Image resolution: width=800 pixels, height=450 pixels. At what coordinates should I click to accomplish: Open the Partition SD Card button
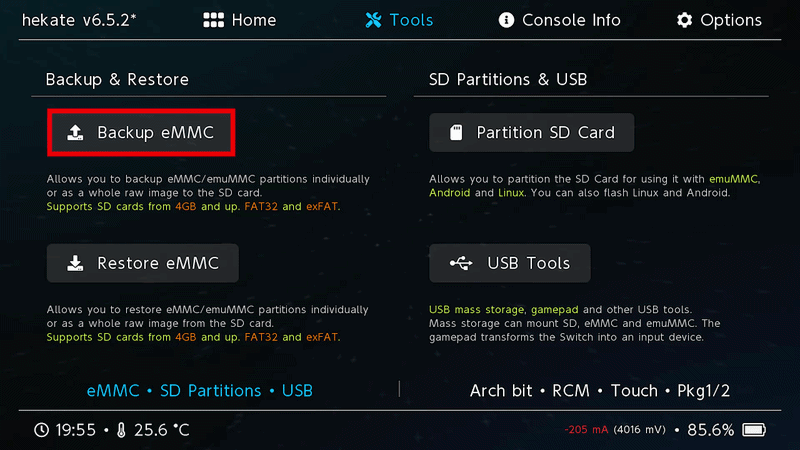531,133
